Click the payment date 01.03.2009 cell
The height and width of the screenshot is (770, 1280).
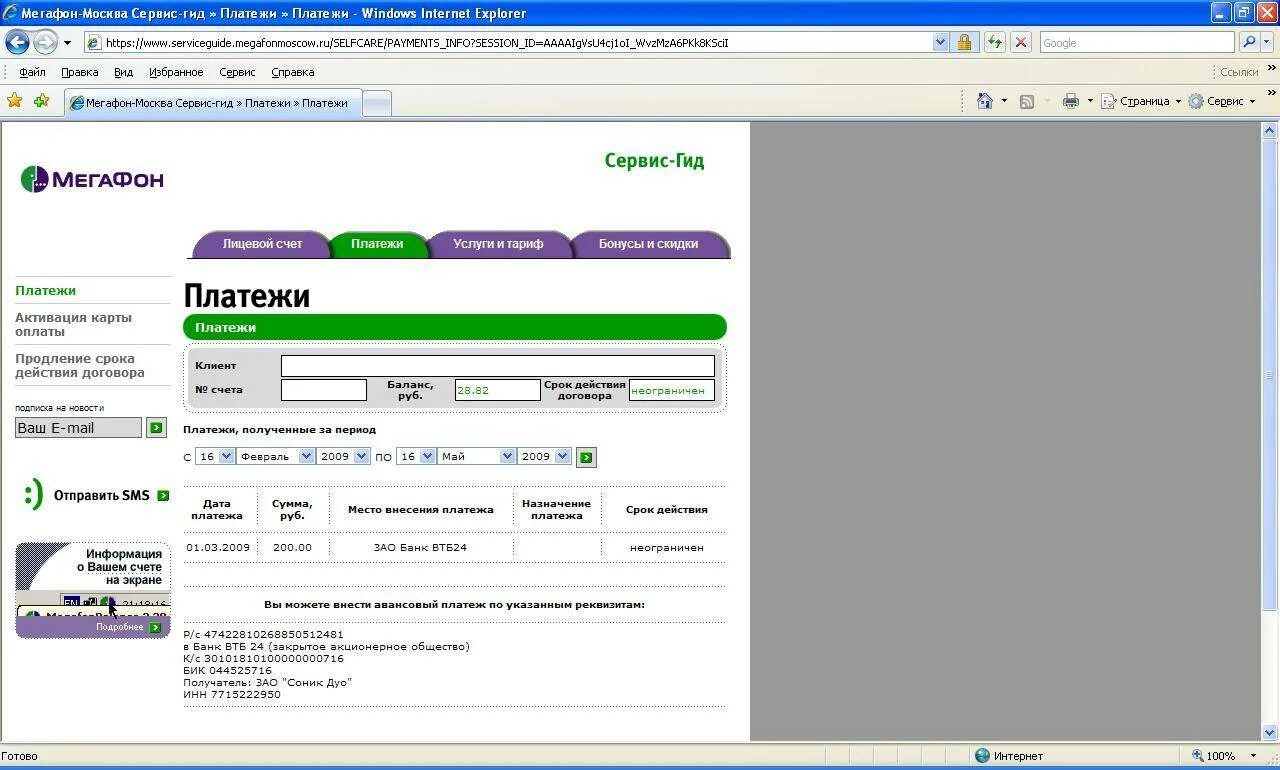point(218,547)
